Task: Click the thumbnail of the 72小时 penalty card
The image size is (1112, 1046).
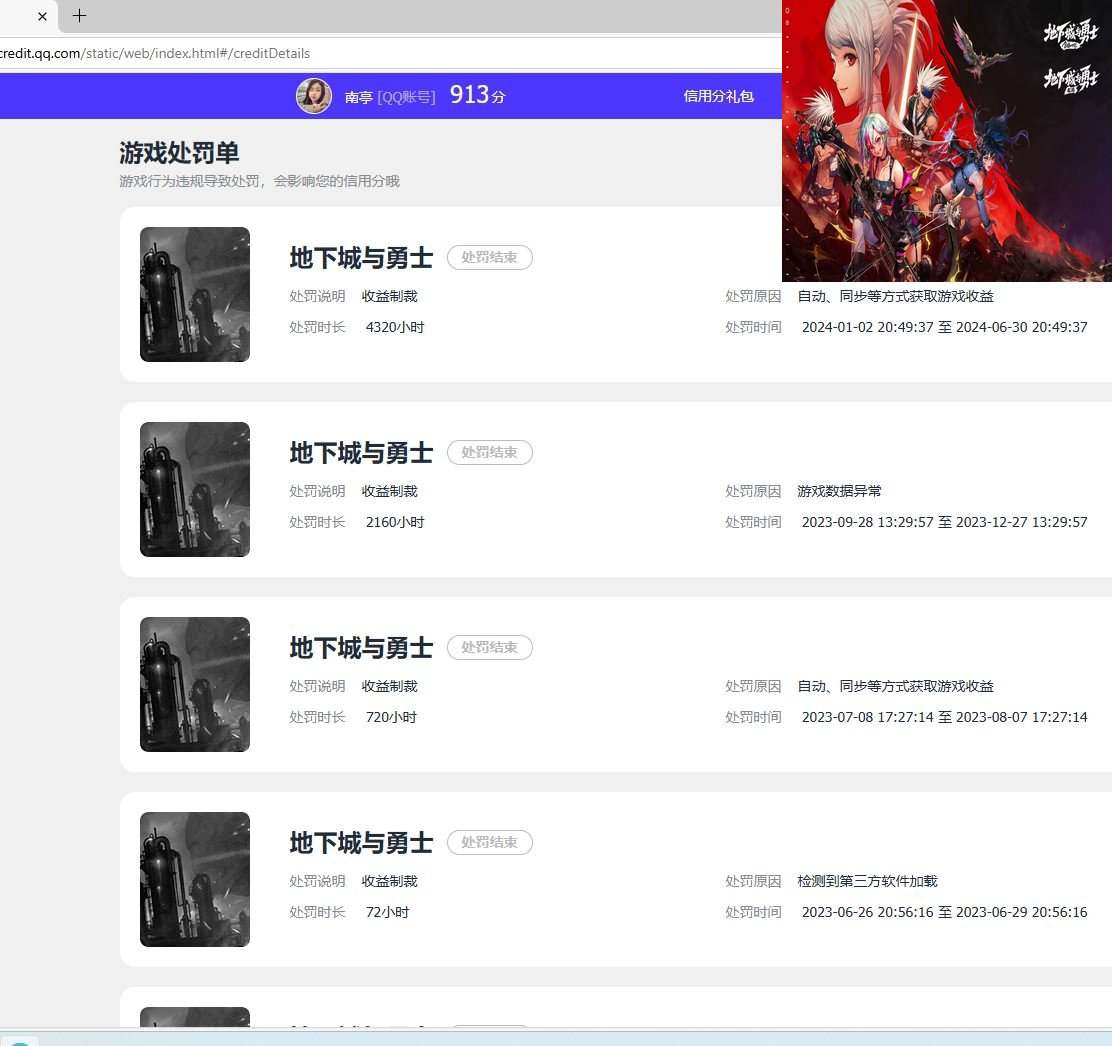Action: pyautogui.click(x=195, y=879)
